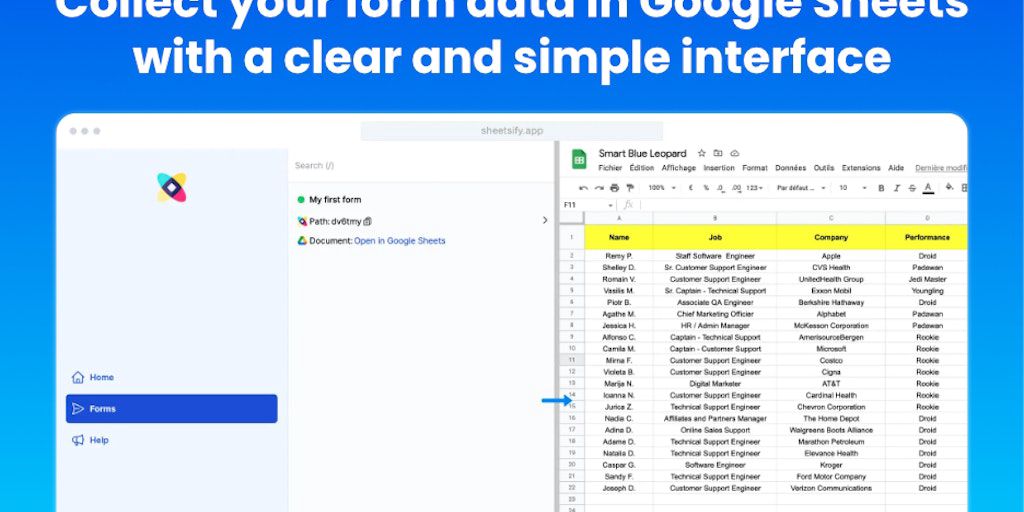Image resolution: width=1024 pixels, height=512 pixels.
Task: Select the cell Berkshire Hathaway
Action: click(x=831, y=302)
